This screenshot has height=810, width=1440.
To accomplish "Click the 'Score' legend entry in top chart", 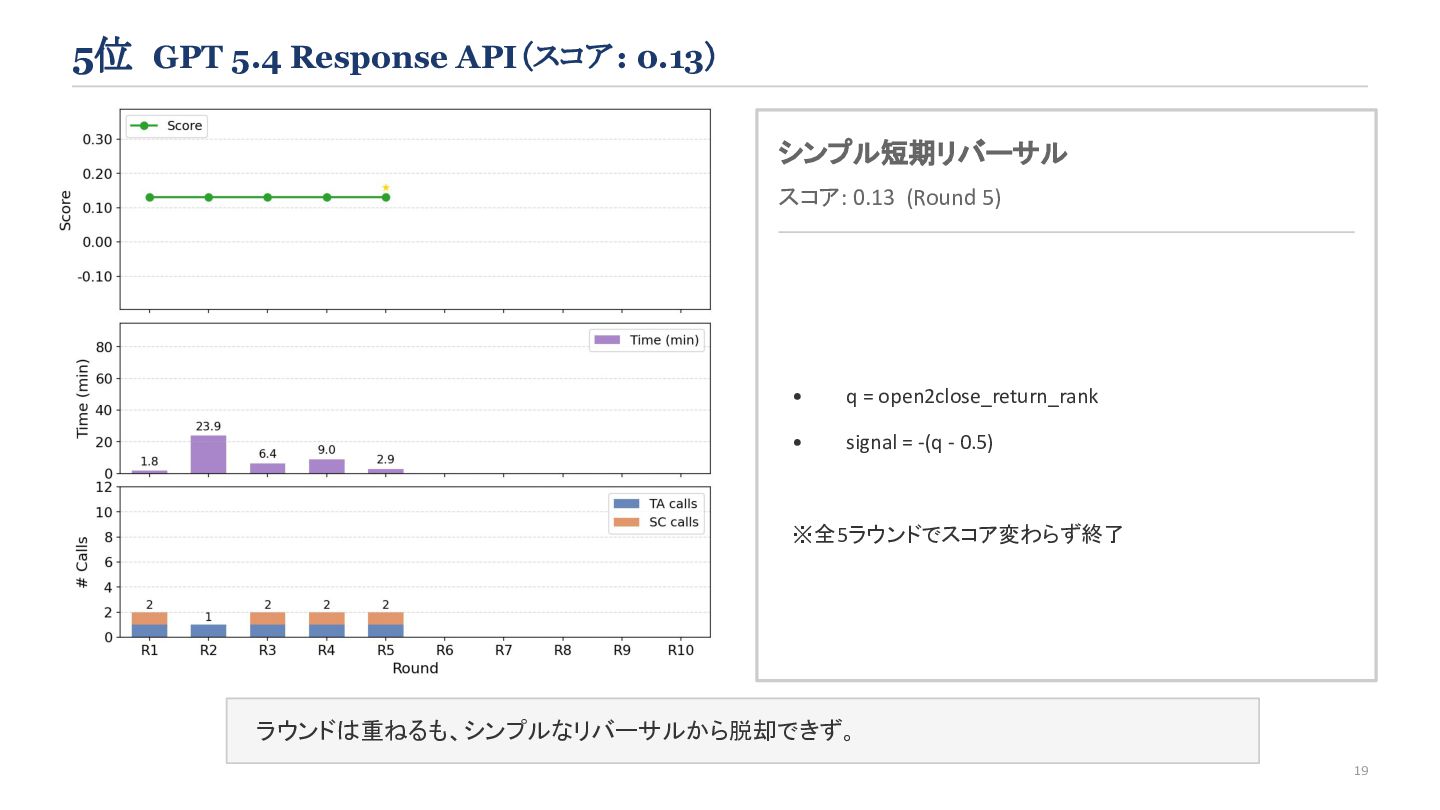I will (167, 126).
